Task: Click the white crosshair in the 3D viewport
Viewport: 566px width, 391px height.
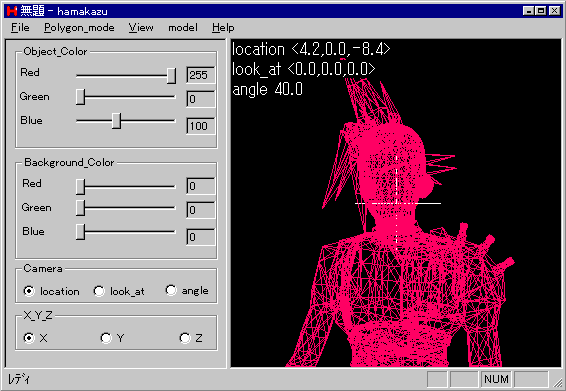Action: pyautogui.click(x=397, y=203)
